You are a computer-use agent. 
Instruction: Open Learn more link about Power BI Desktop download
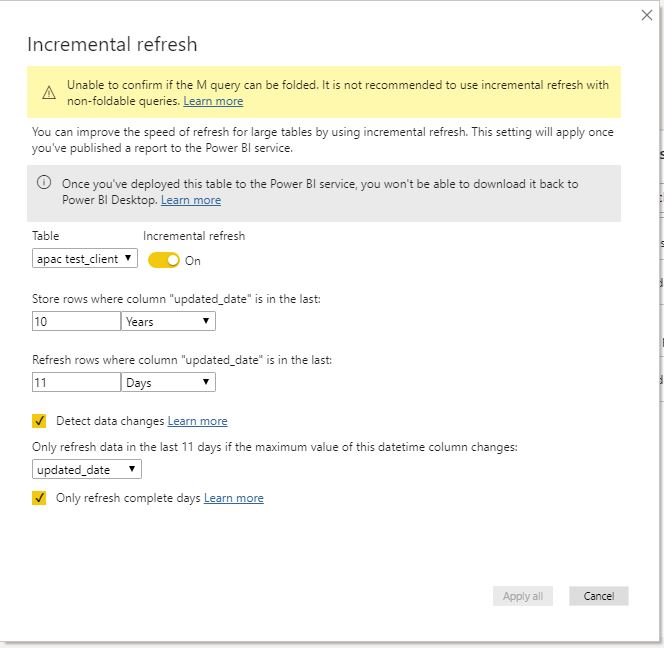pyautogui.click(x=191, y=200)
